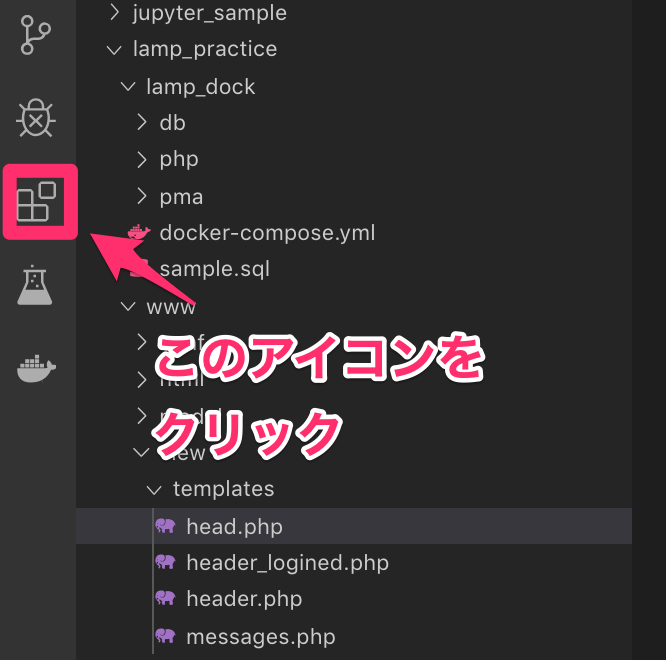This screenshot has height=660, width=666.
Task: Collapse the lamp_dock folder chevron
Action: 127,87
